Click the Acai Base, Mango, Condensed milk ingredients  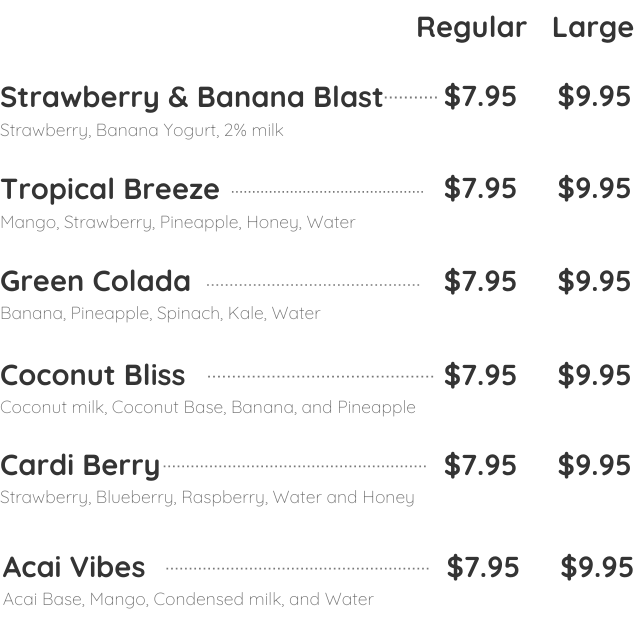[188, 599]
